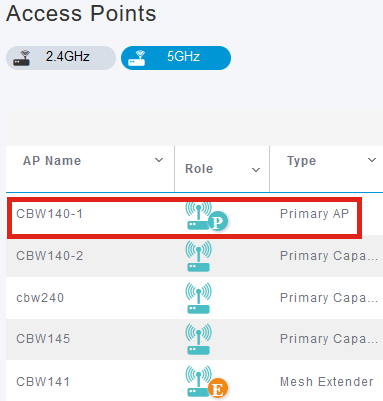Switch to the 2.4GHz radio view
Viewport: 383px width, 401px height.
[x=61, y=58]
